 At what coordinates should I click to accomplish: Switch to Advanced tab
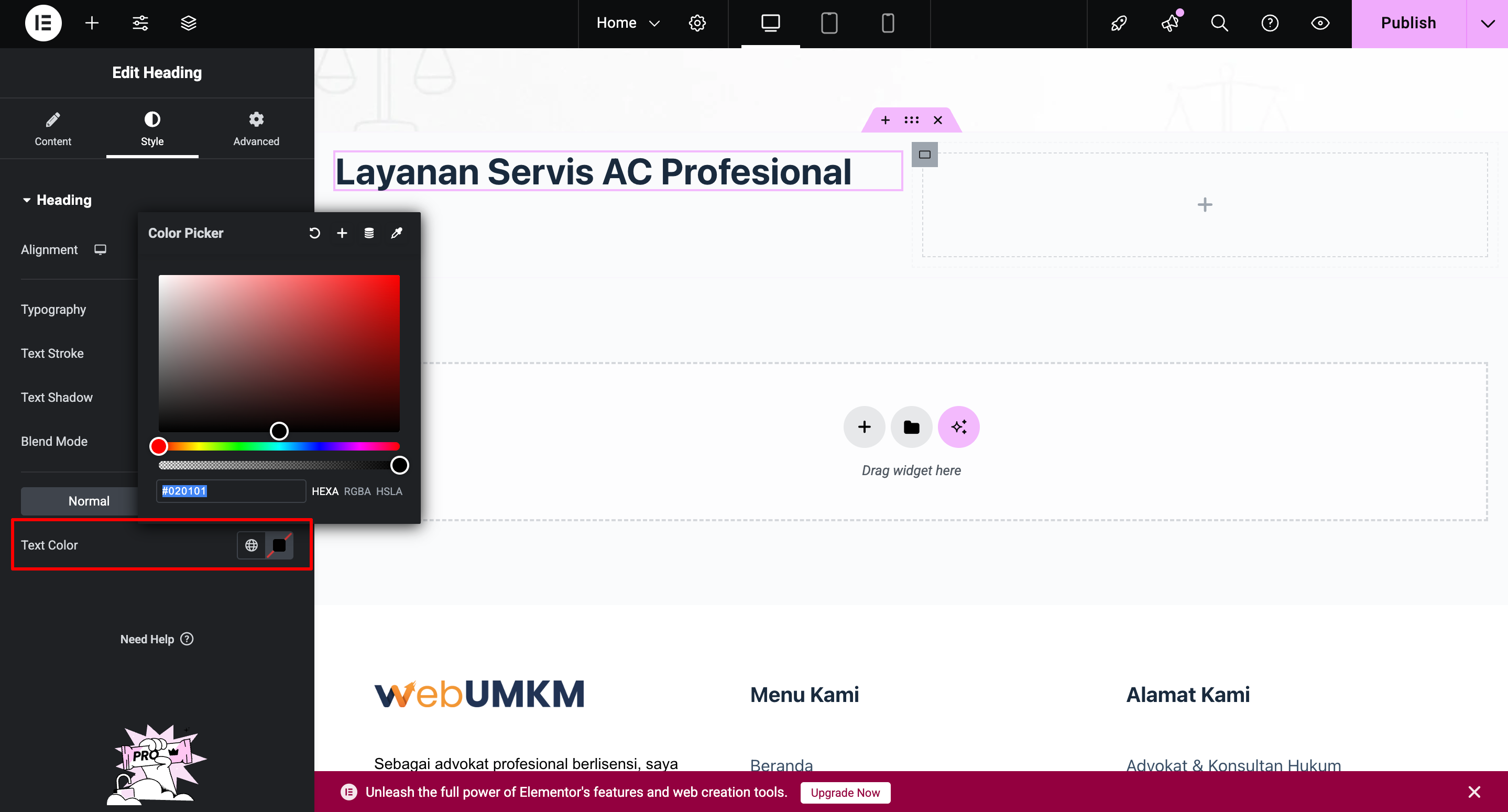(256, 129)
